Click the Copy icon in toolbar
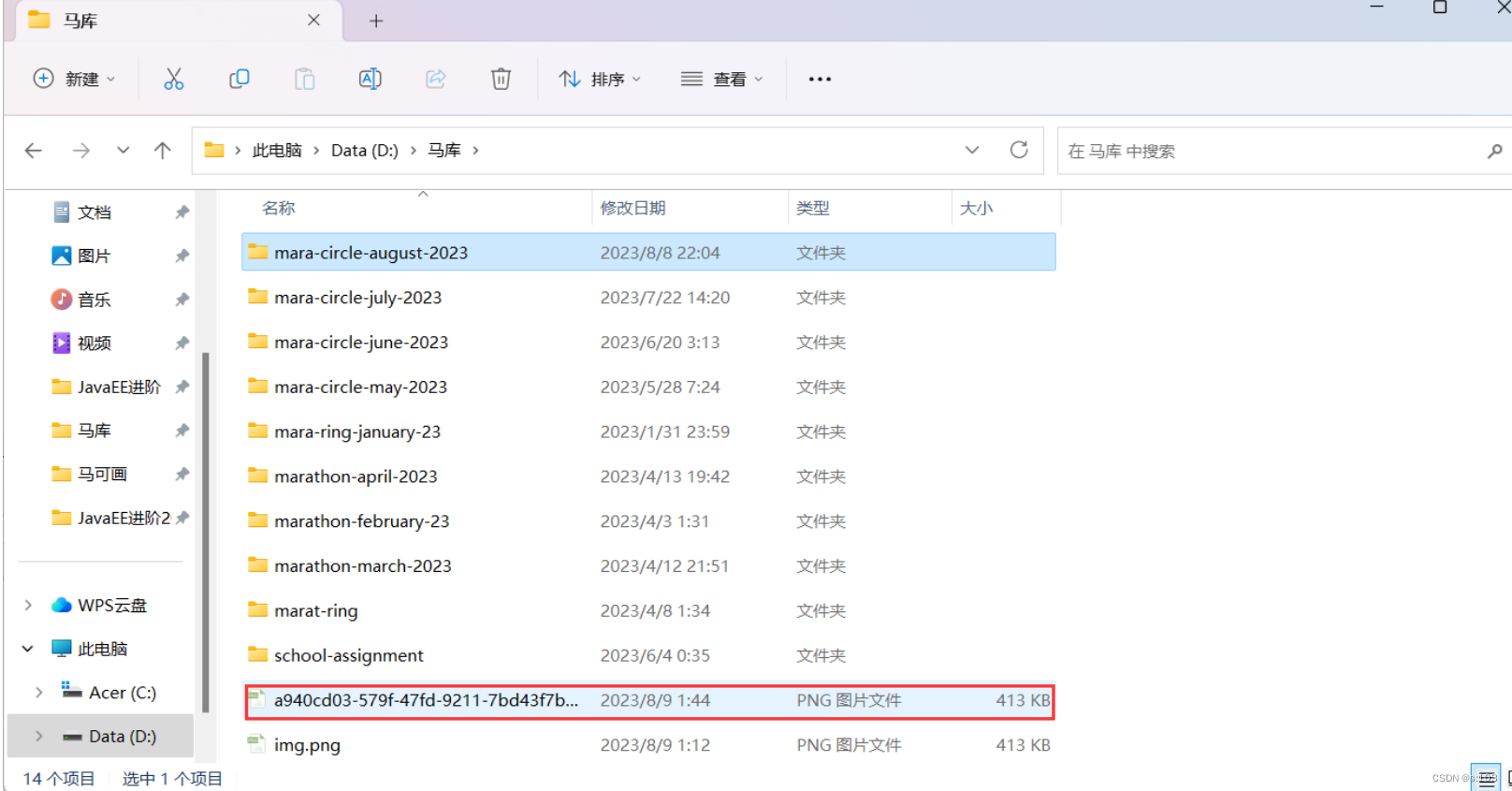The image size is (1512, 791). 240,79
